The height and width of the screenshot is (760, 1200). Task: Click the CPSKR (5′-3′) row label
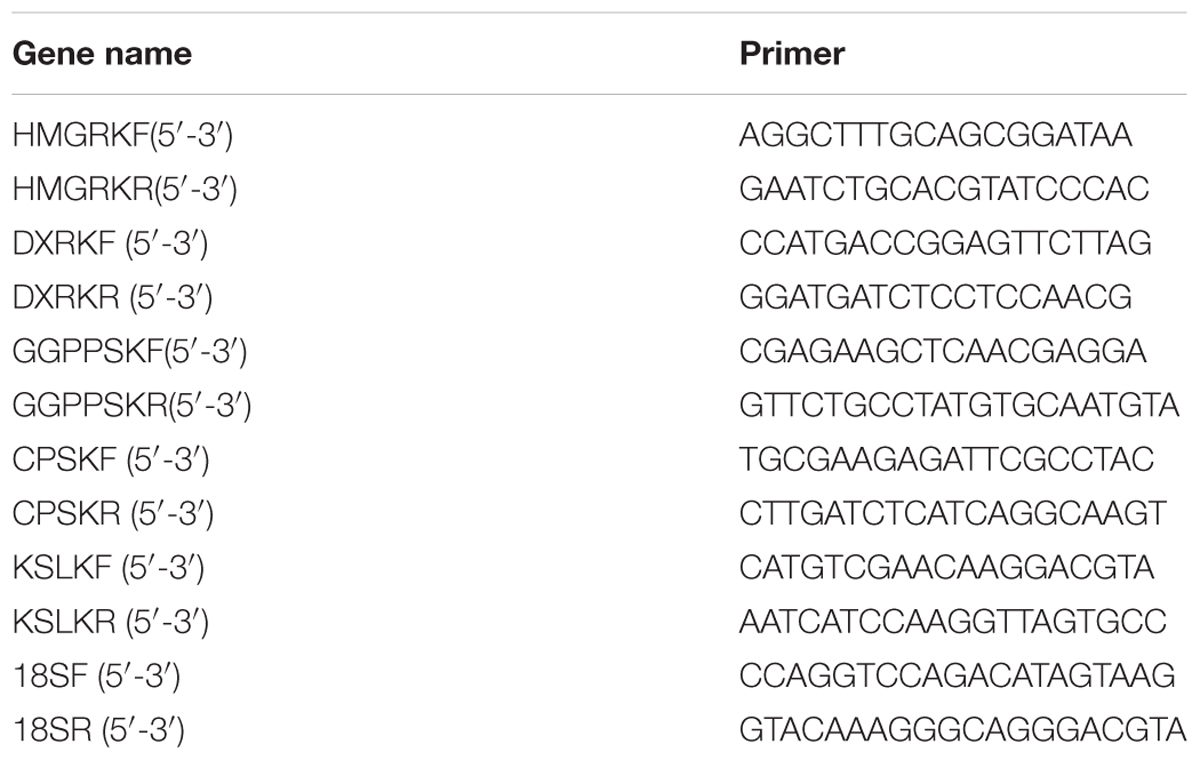[112, 513]
